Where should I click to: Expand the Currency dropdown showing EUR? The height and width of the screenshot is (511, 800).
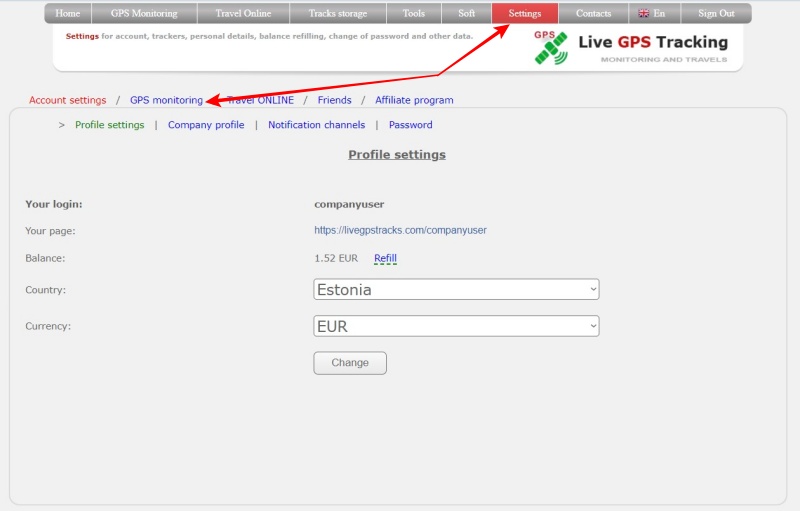[x=456, y=326]
